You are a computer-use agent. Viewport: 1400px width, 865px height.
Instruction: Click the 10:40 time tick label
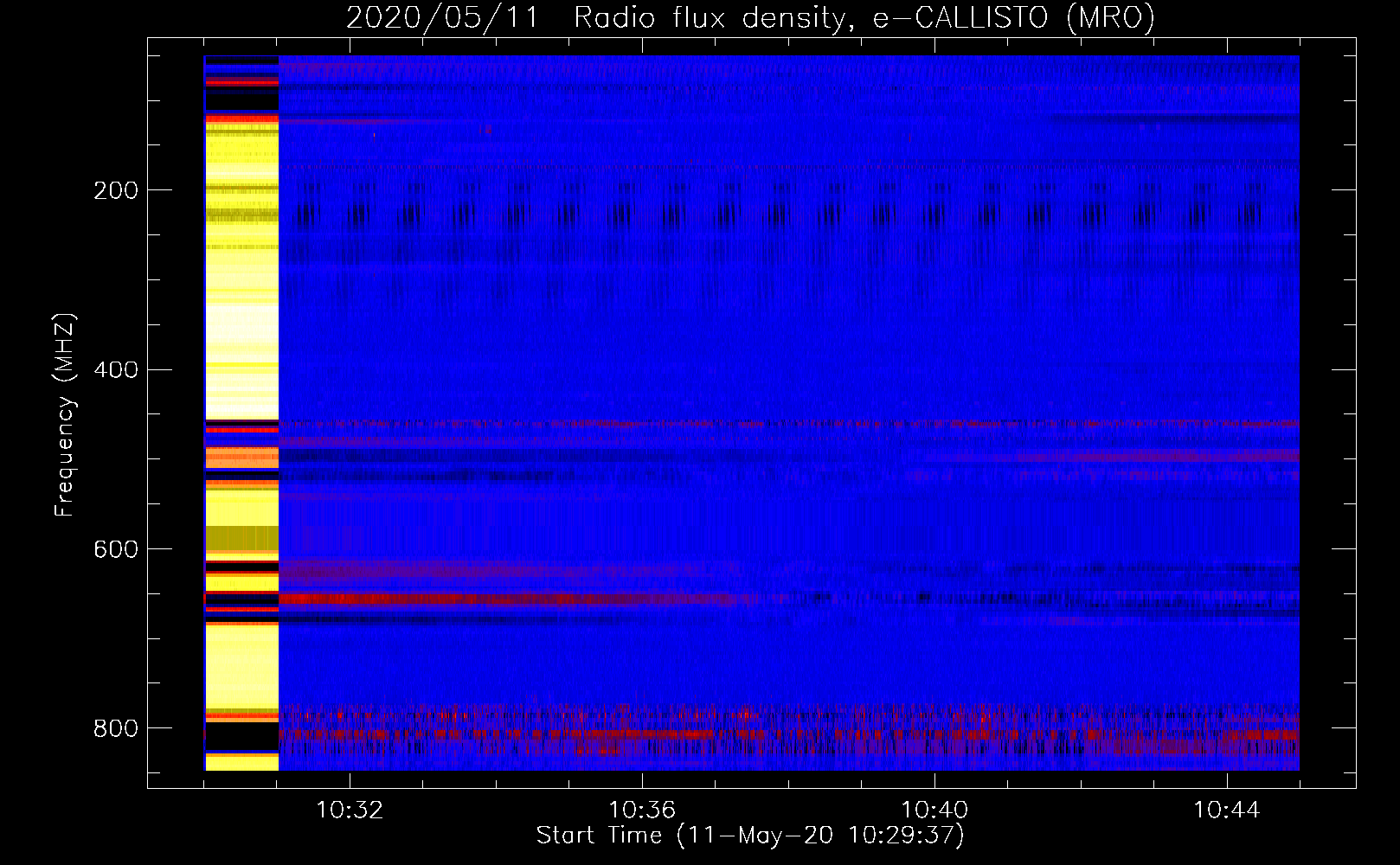click(x=934, y=811)
